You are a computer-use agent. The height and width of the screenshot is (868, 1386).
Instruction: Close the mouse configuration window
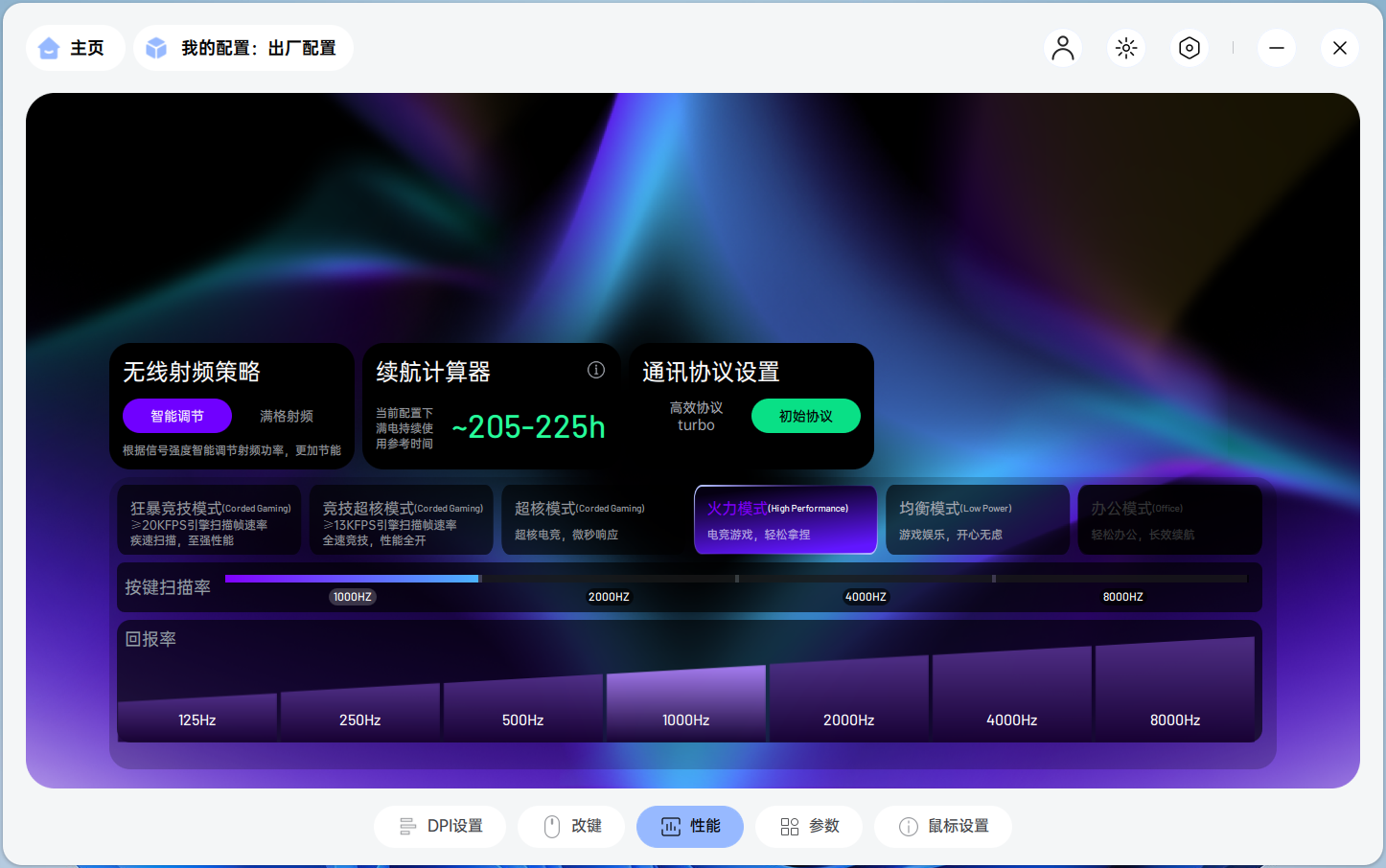point(1340,48)
